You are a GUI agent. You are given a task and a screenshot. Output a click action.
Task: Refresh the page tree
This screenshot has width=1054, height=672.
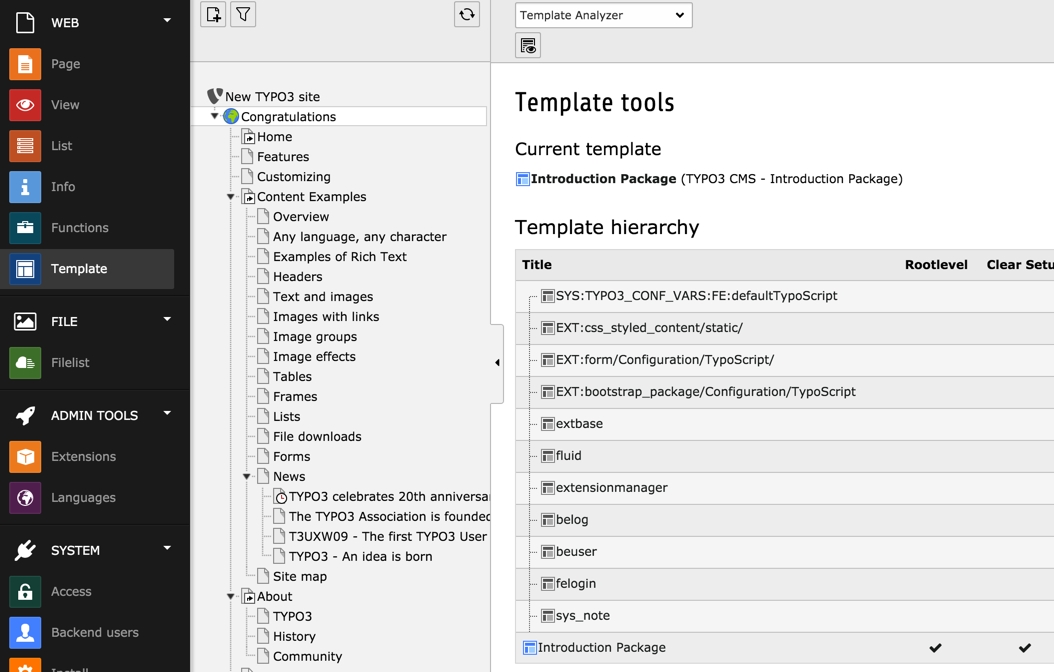coord(467,14)
